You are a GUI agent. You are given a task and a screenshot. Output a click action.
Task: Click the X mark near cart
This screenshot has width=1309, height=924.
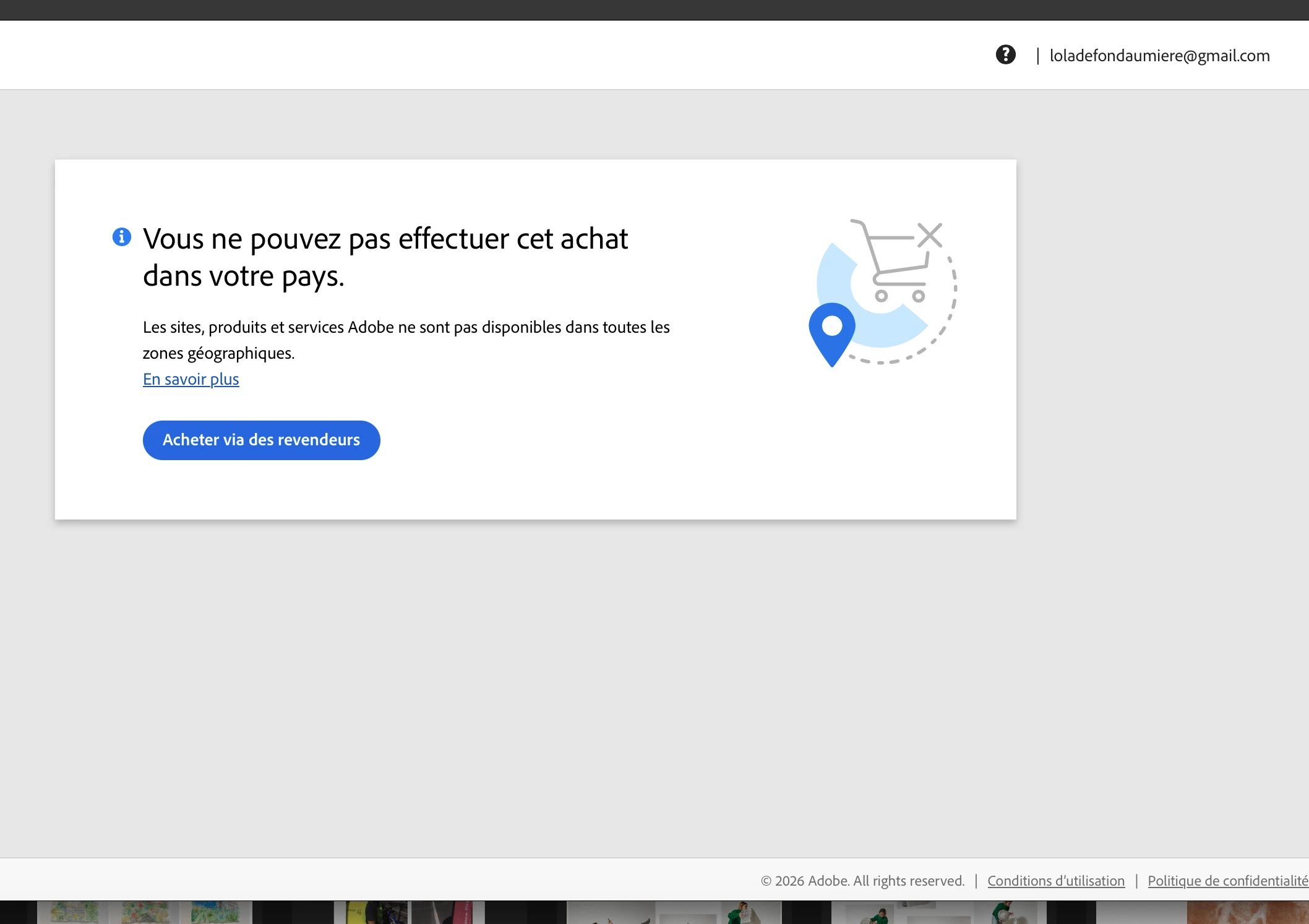point(929,236)
